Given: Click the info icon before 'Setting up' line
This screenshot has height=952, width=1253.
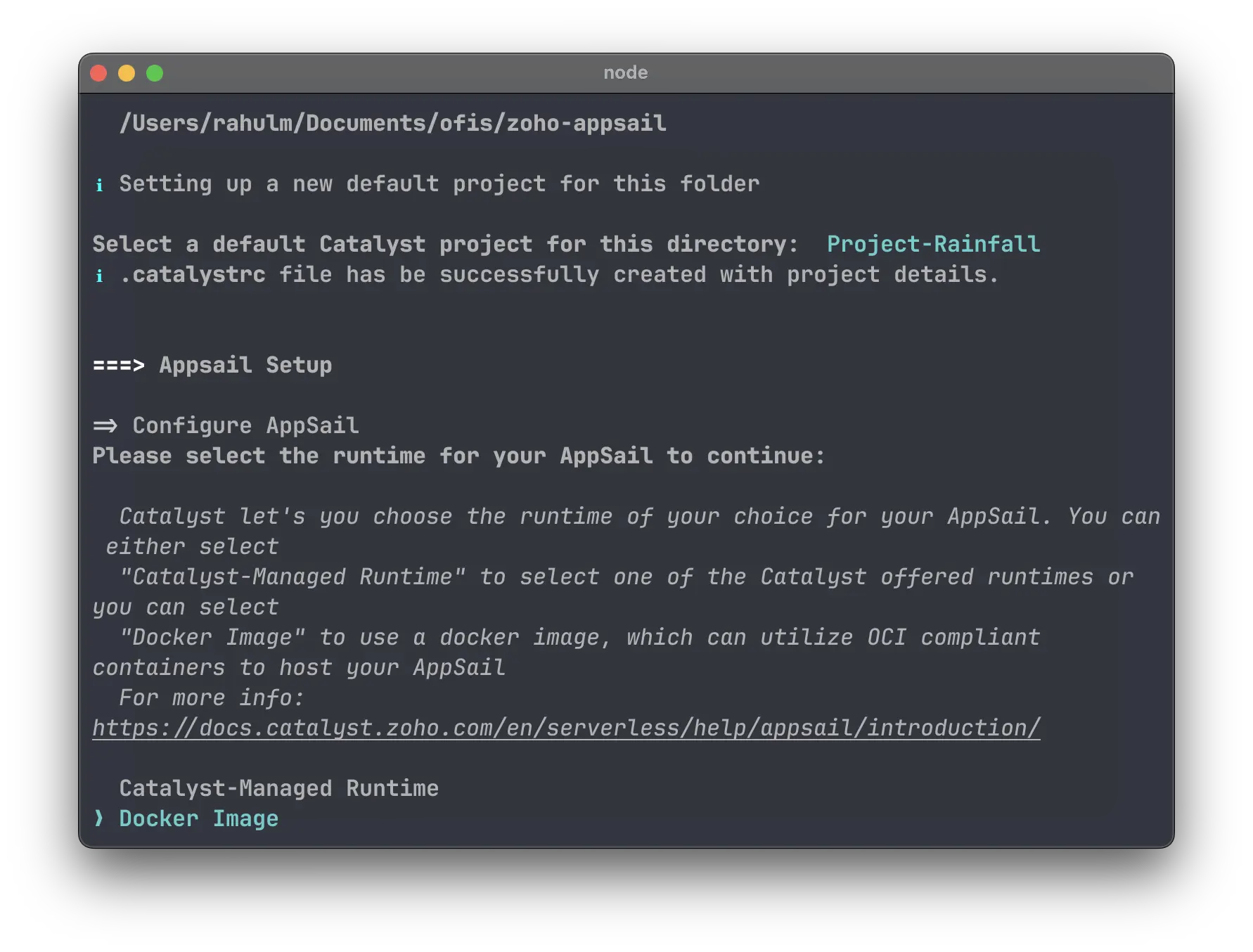Looking at the screenshot, I should tap(101, 184).
